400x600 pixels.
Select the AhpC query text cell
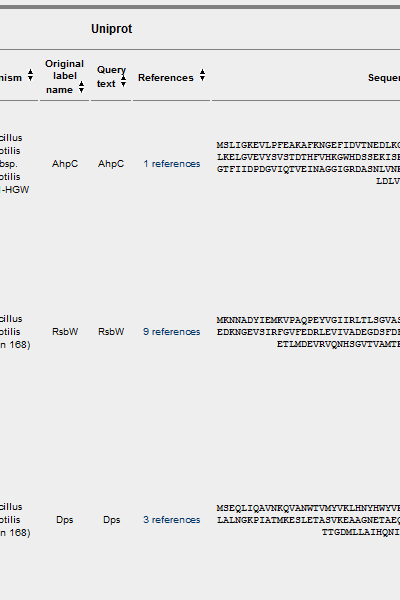[x=111, y=164]
